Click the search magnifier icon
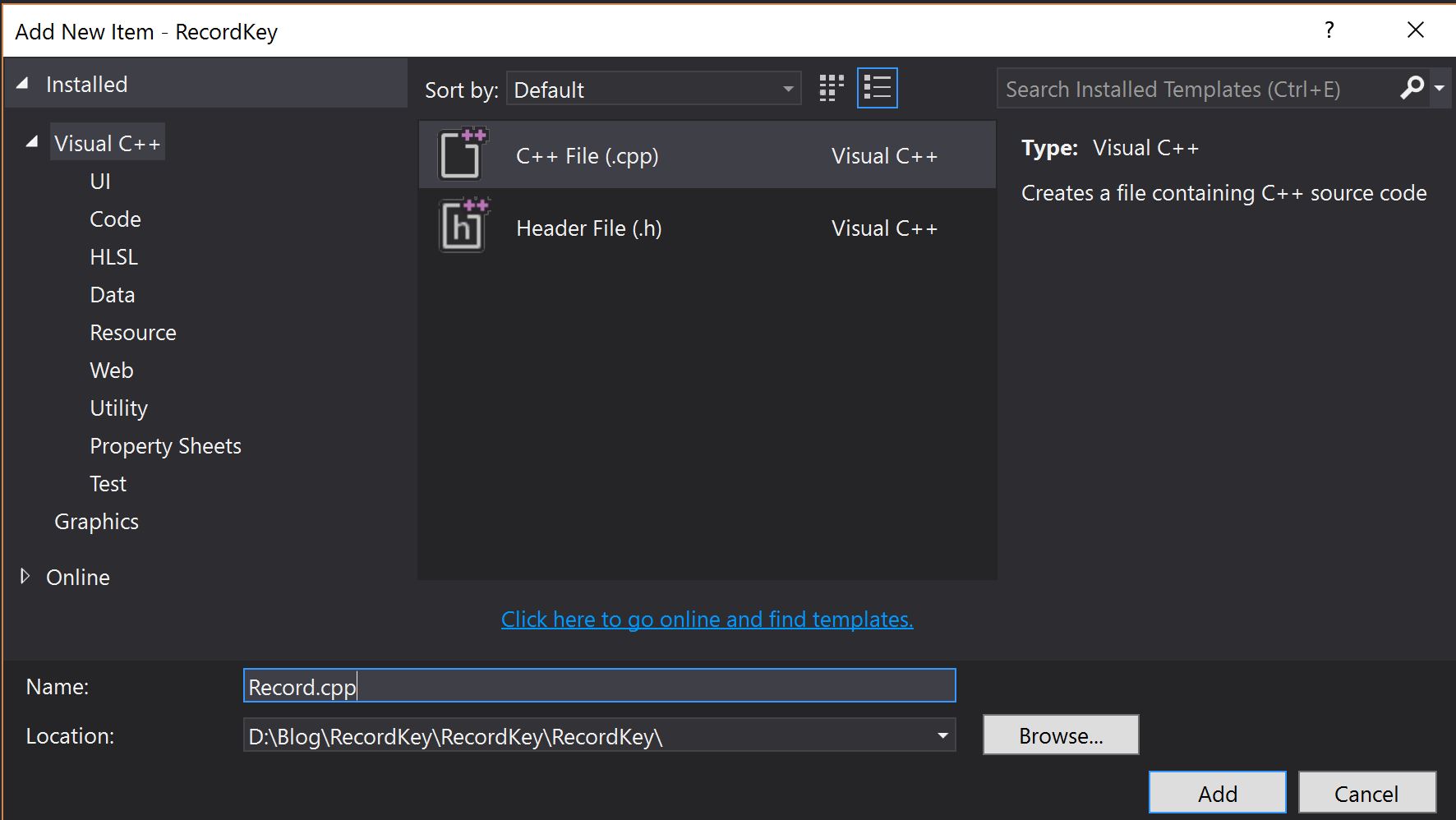Viewport: 1456px width, 820px height. pyautogui.click(x=1411, y=88)
